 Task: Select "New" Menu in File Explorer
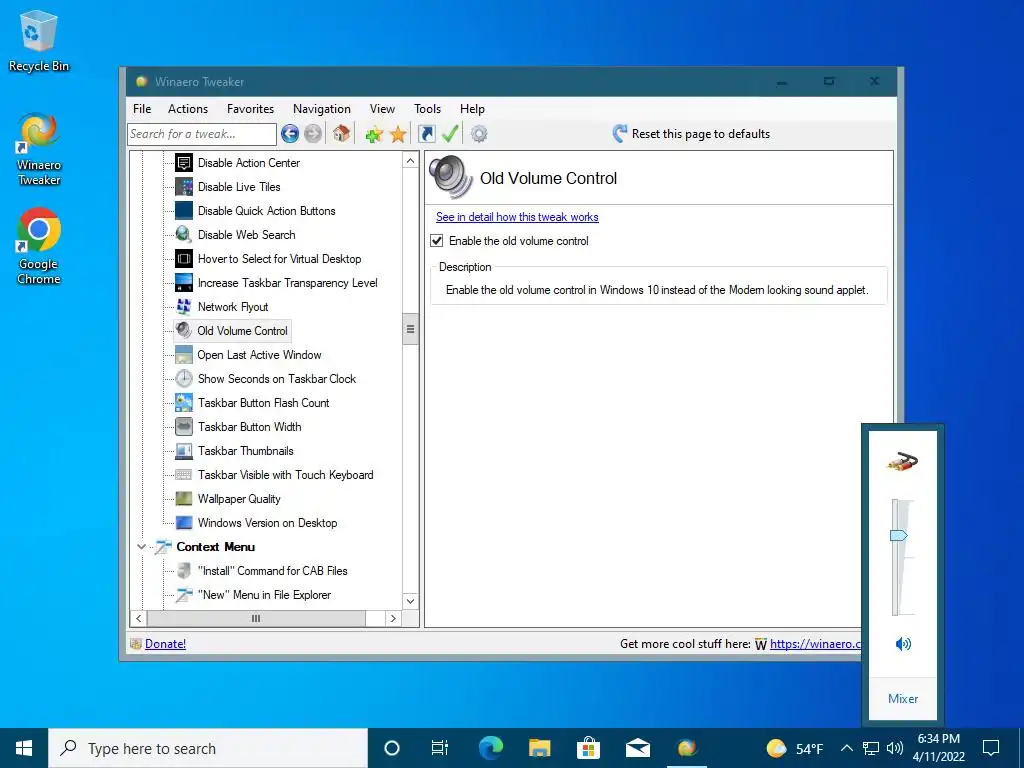(x=264, y=595)
